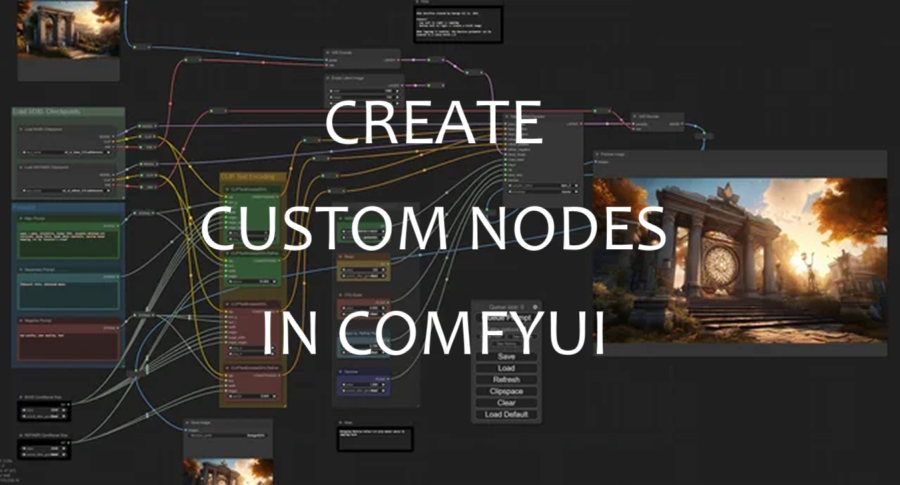The image size is (900, 485).
Task: Click the Save button in the queue panel
Action: click(x=506, y=356)
